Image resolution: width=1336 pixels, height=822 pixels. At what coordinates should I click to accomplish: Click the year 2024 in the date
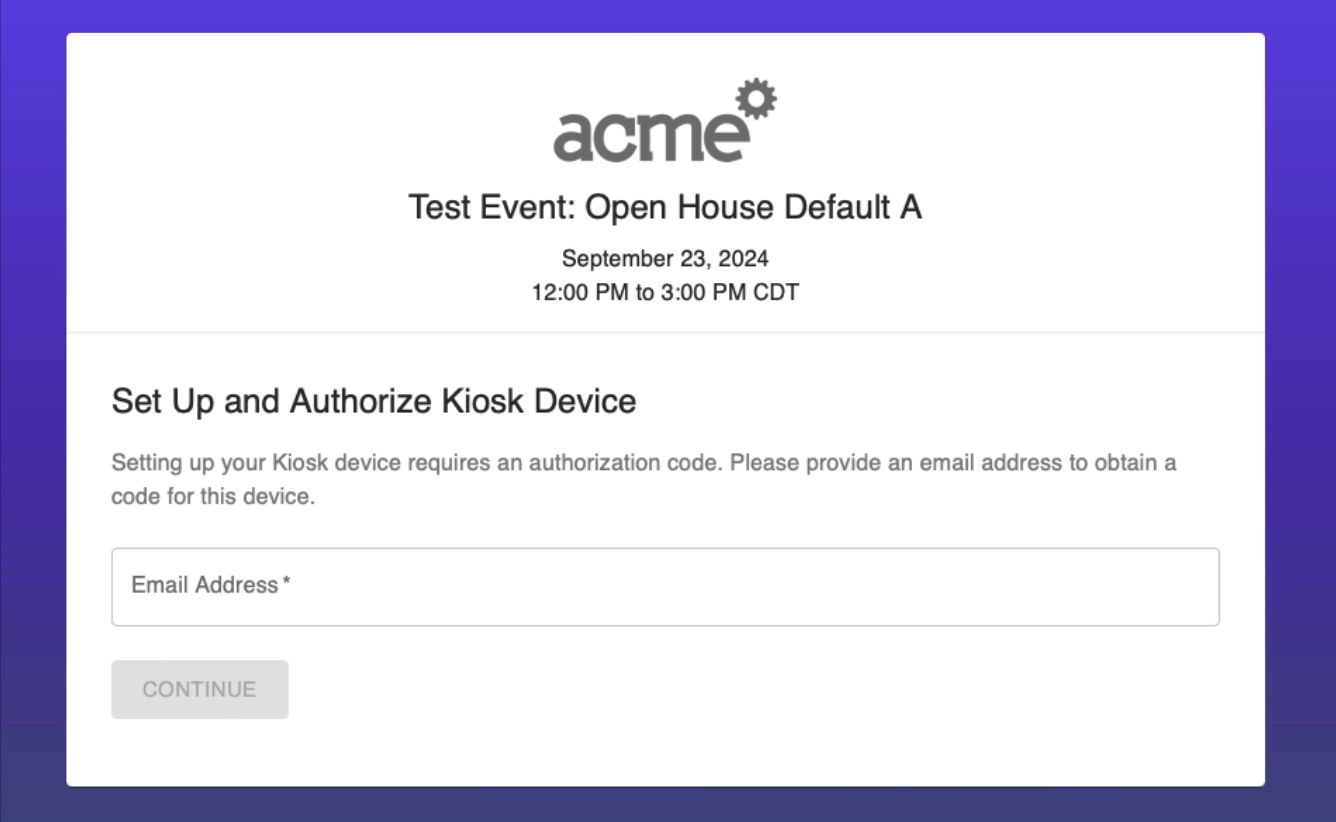click(745, 259)
